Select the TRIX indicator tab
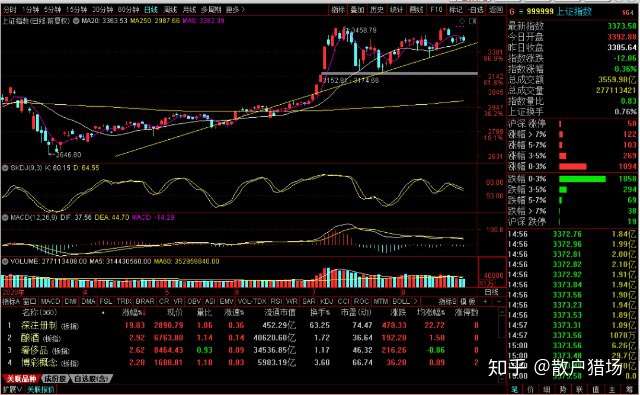640x395 pixels. click(124, 302)
